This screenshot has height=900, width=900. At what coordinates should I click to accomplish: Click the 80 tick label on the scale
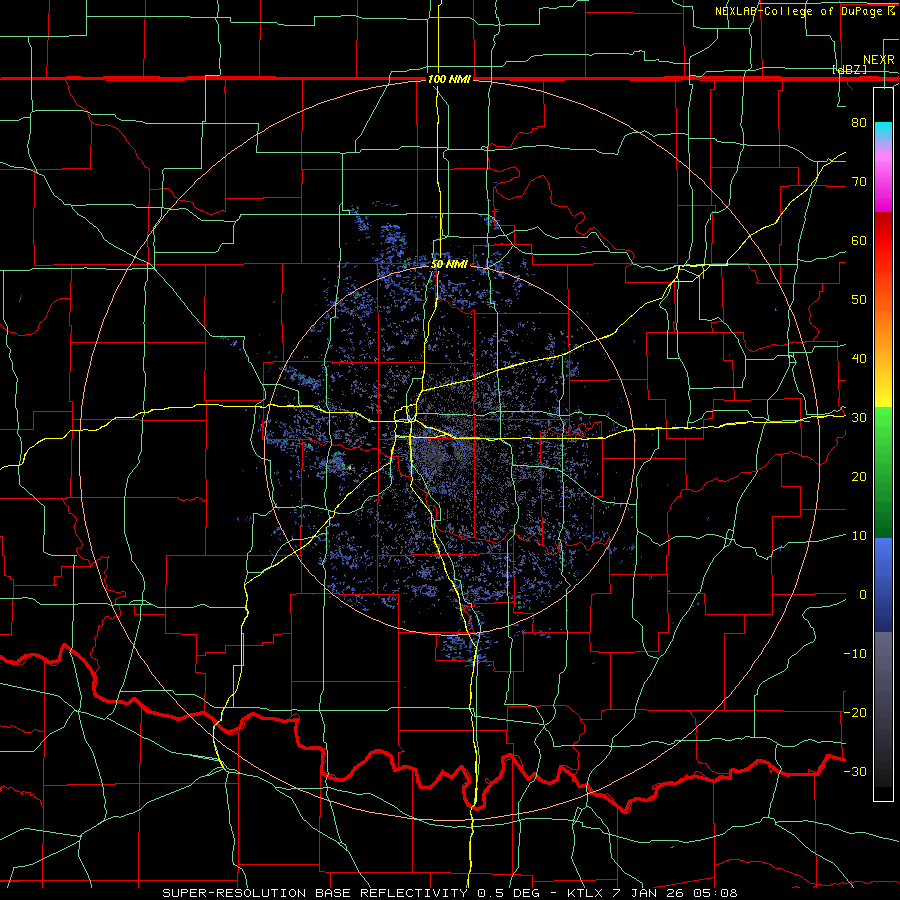point(859,123)
